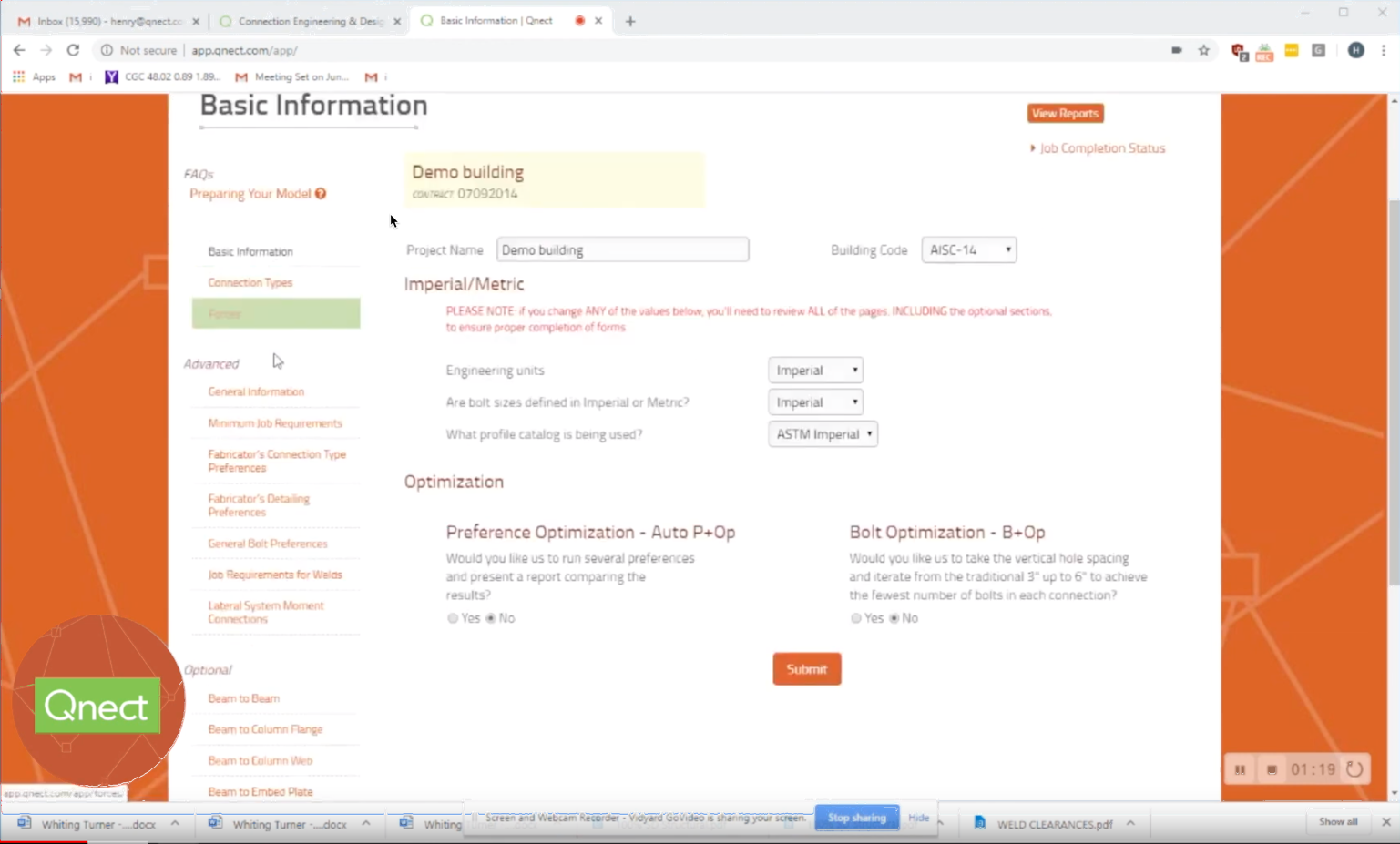Screen dimensions: 1400x844
Task: Open the Chrome three-dot menu
Action: 1383,50
